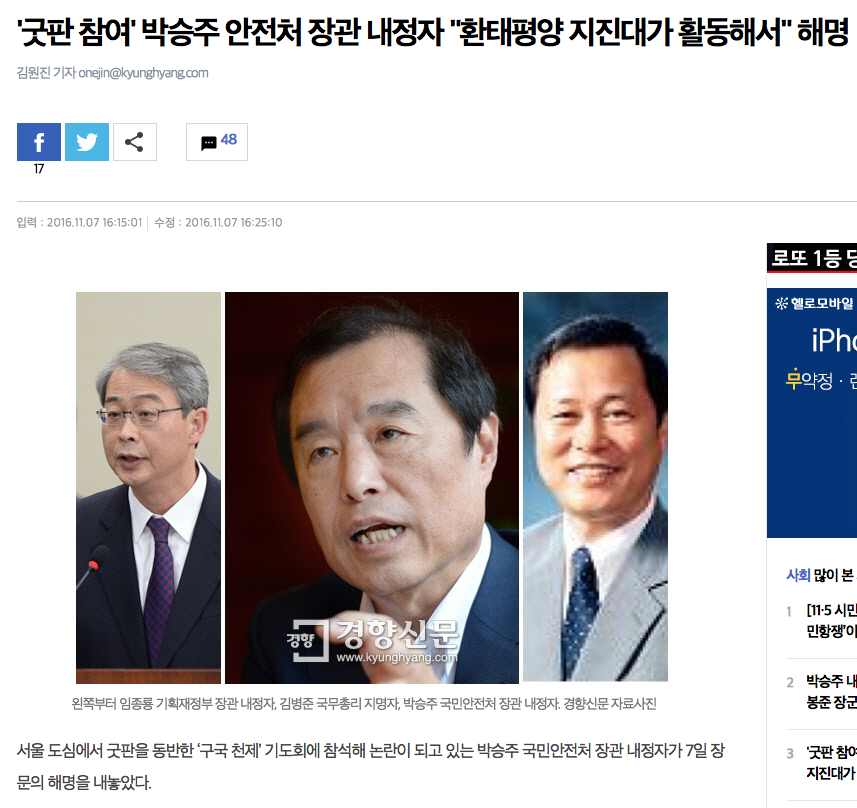Click the Facebook share count 17
This screenshot has width=857, height=808.
[39, 169]
